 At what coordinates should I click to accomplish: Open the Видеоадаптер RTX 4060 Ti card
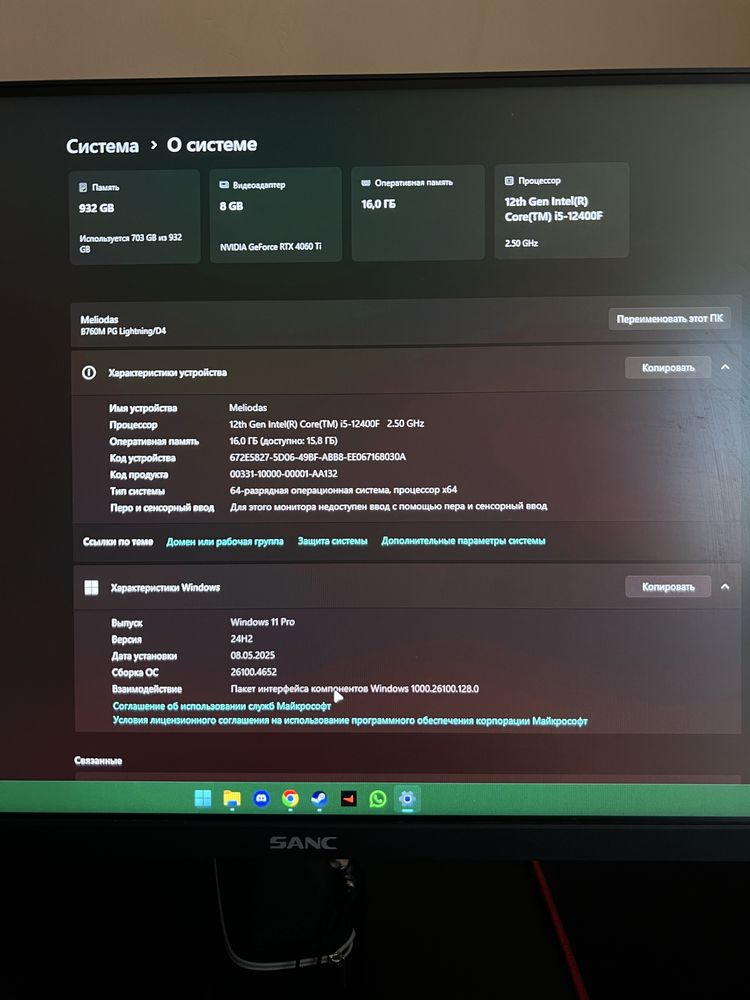coord(276,215)
